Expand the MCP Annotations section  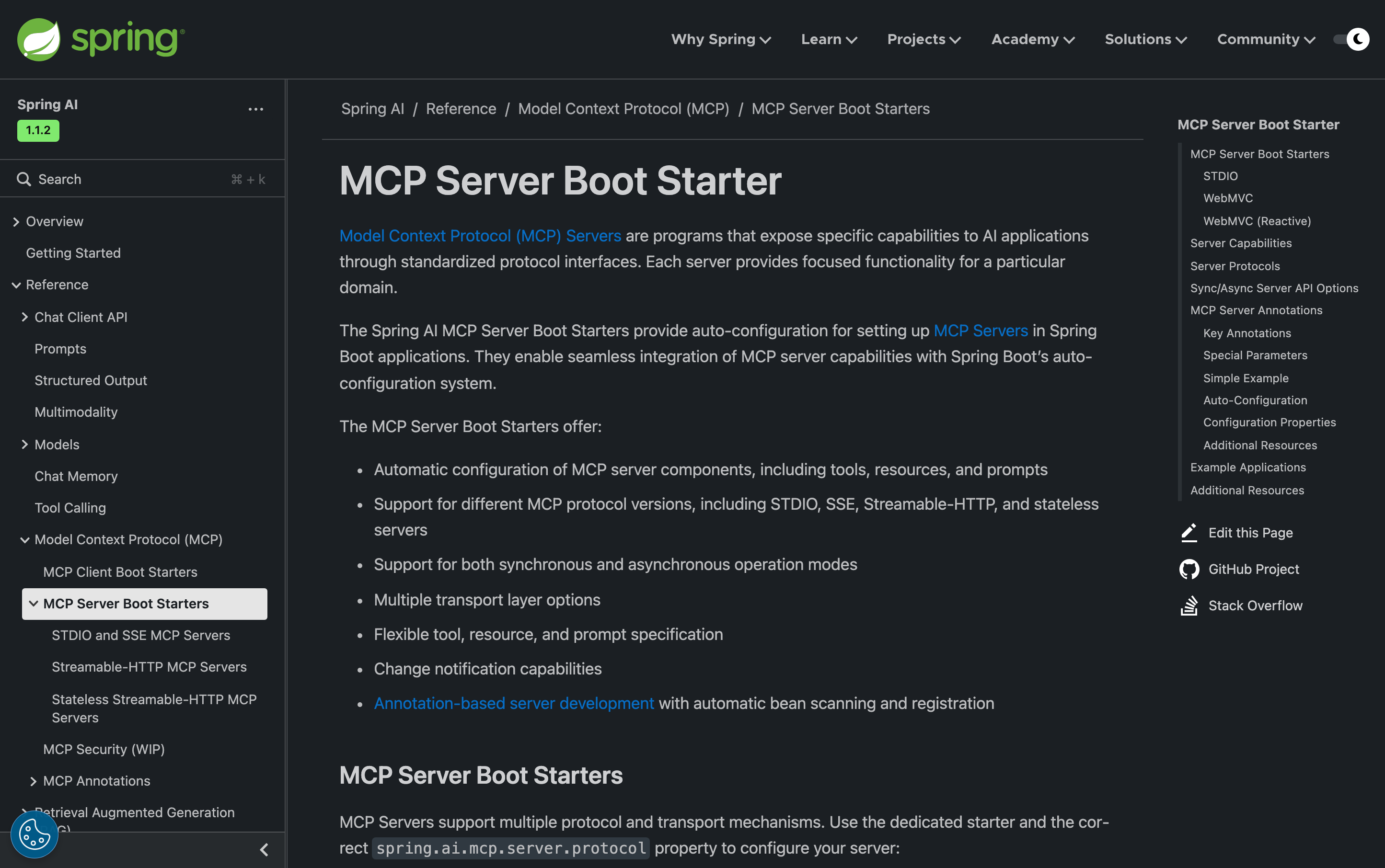pos(33,781)
